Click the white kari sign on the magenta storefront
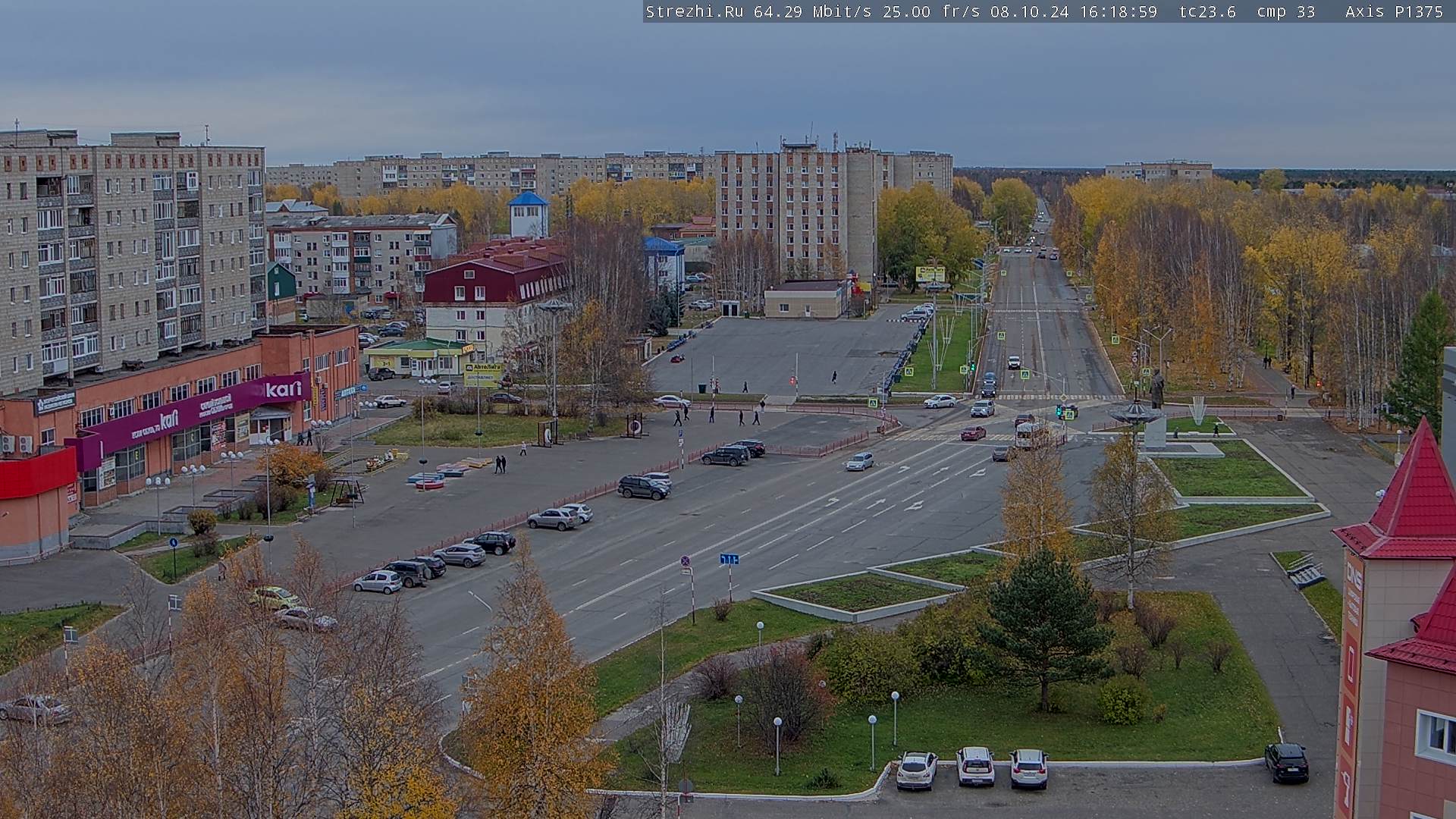The height and width of the screenshot is (819, 1456). pyautogui.click(x=284, y=390)
